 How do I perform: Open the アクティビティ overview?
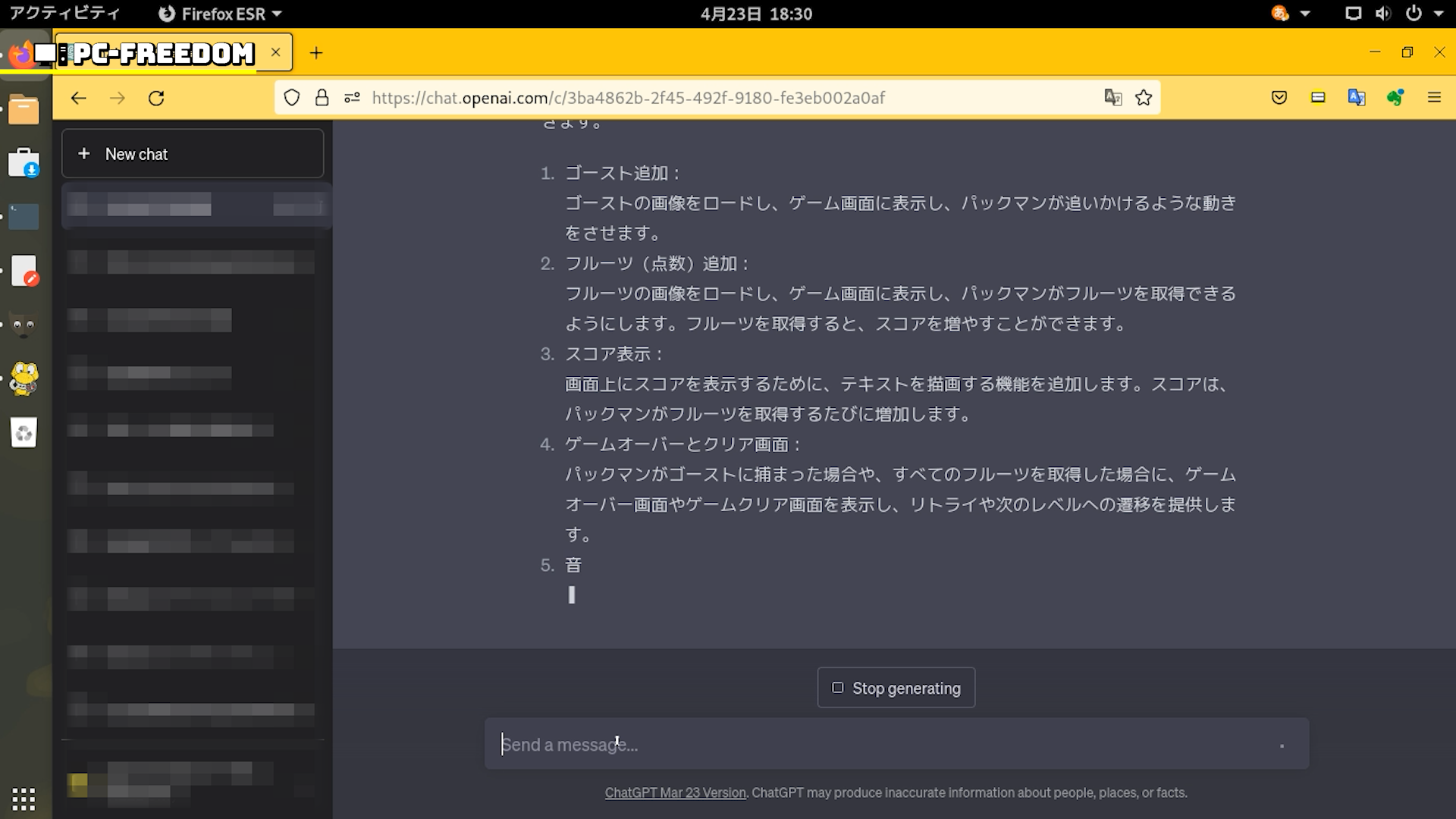pyautogui.click(x=64, y=14)
